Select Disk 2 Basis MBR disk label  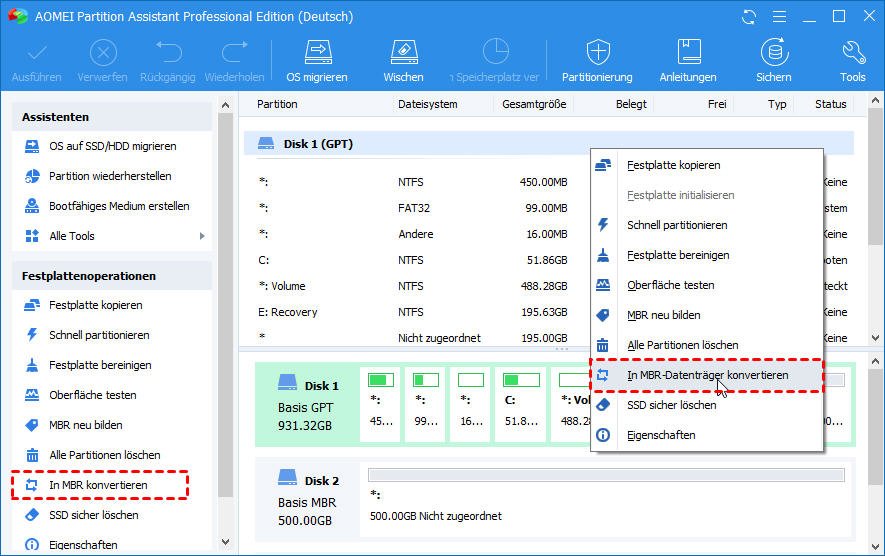308,500
